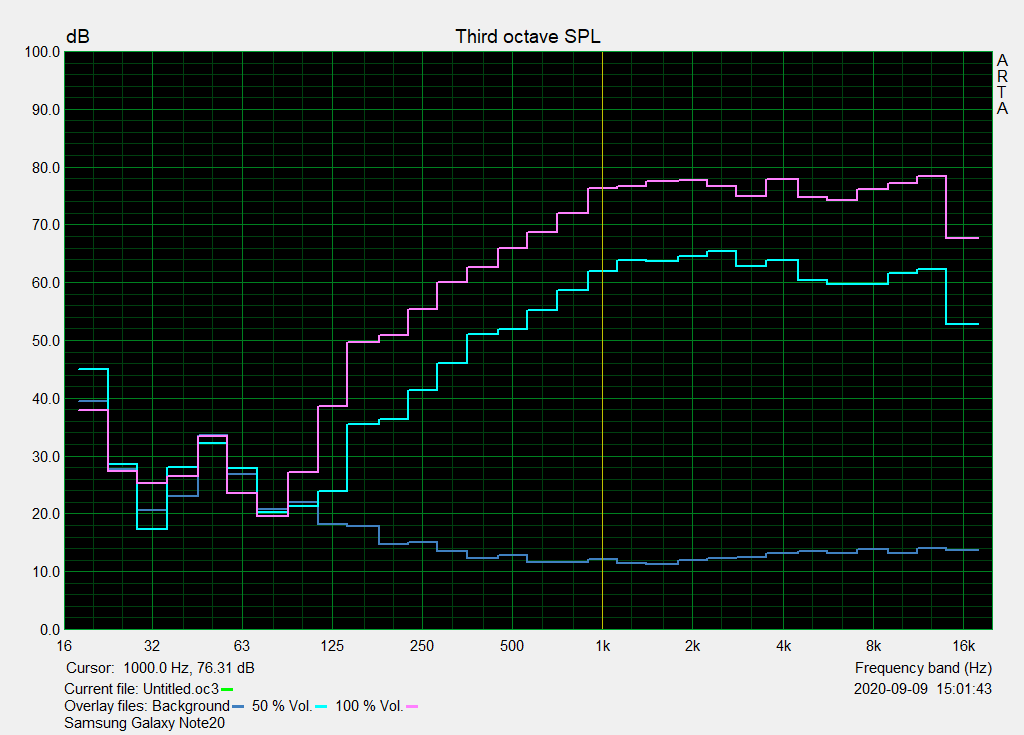Click the 0.0 y-axis tick label
The height and width of the screenshot is (735, 1024).
pos(50,630)
